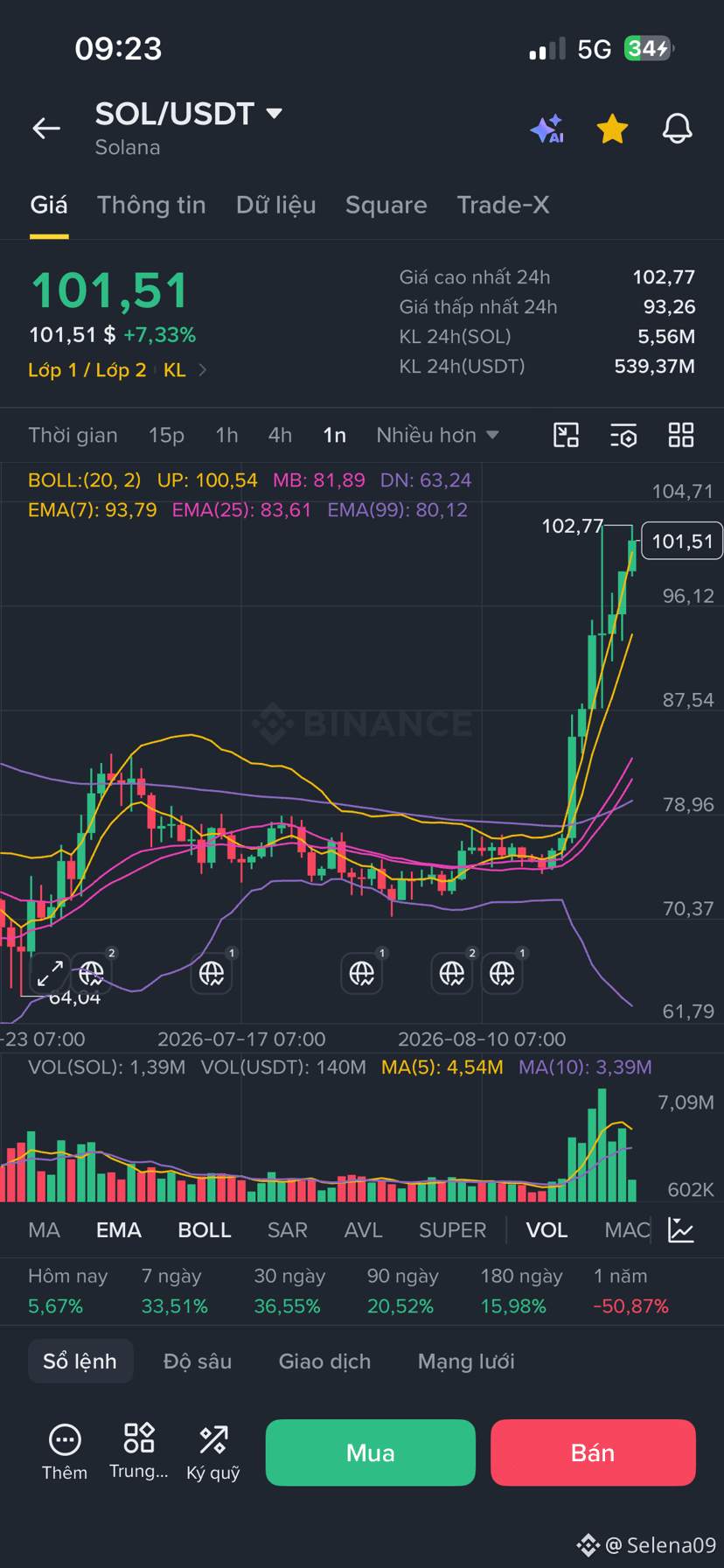Tap the fullscreen expand arrows on chart
The width and height of the screenshot is (724, 1568).
click(x=50, y=973)
